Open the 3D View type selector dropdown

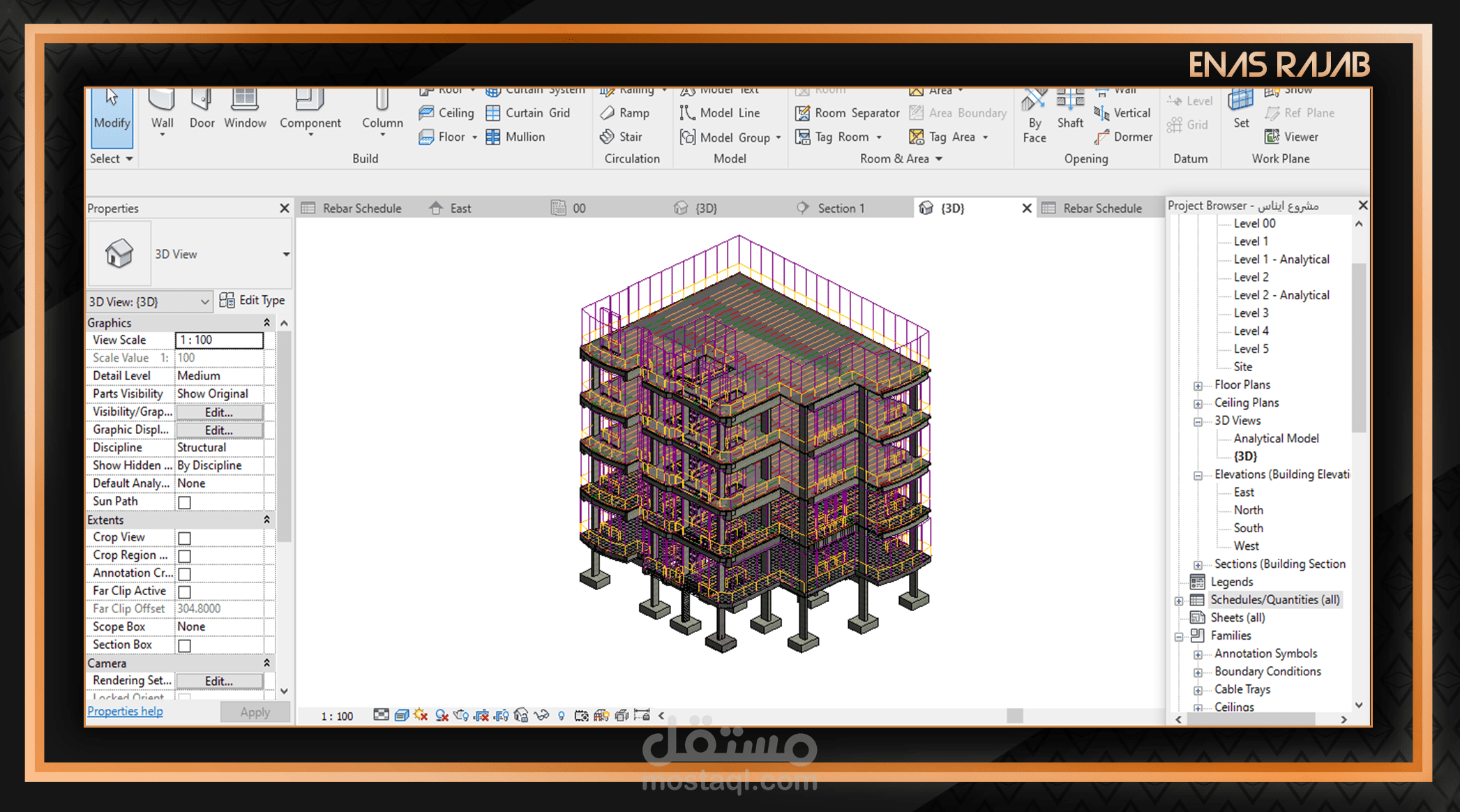[x=286, y=254]
